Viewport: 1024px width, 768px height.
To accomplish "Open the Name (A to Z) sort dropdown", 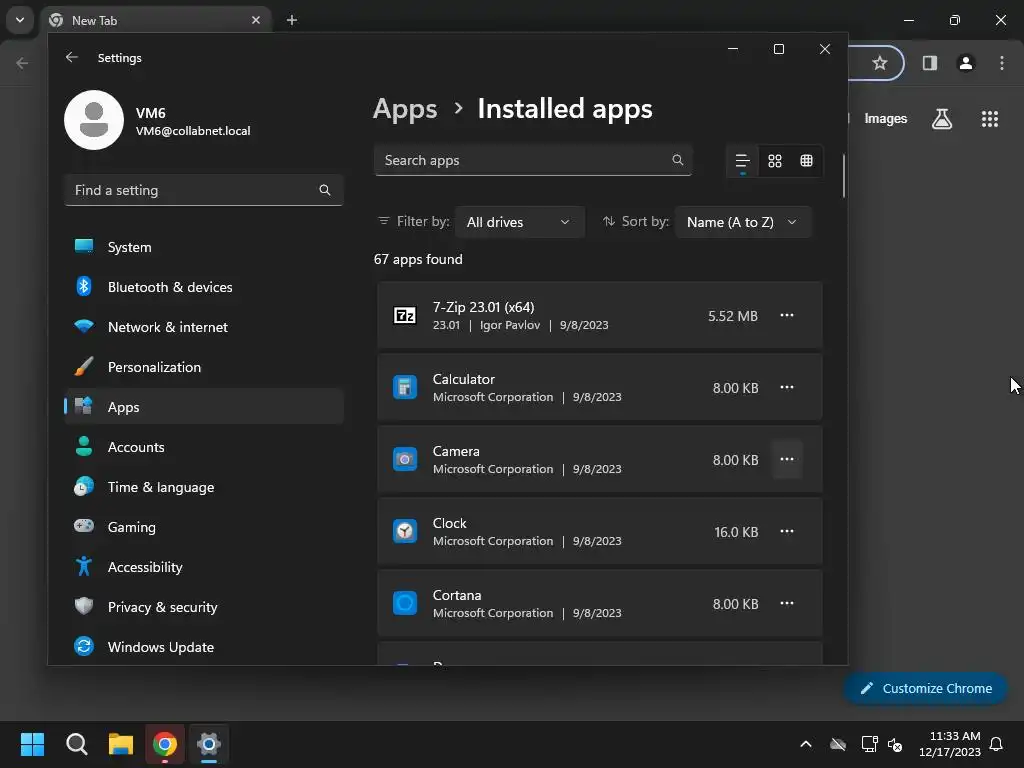I will (743, 222).
